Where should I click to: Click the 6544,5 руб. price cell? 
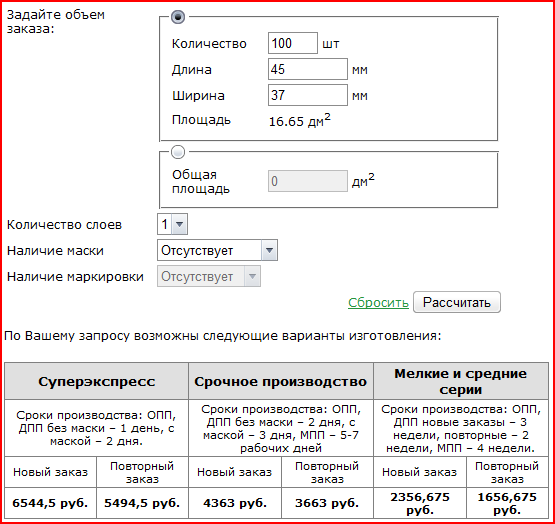(x=50, y=503)
